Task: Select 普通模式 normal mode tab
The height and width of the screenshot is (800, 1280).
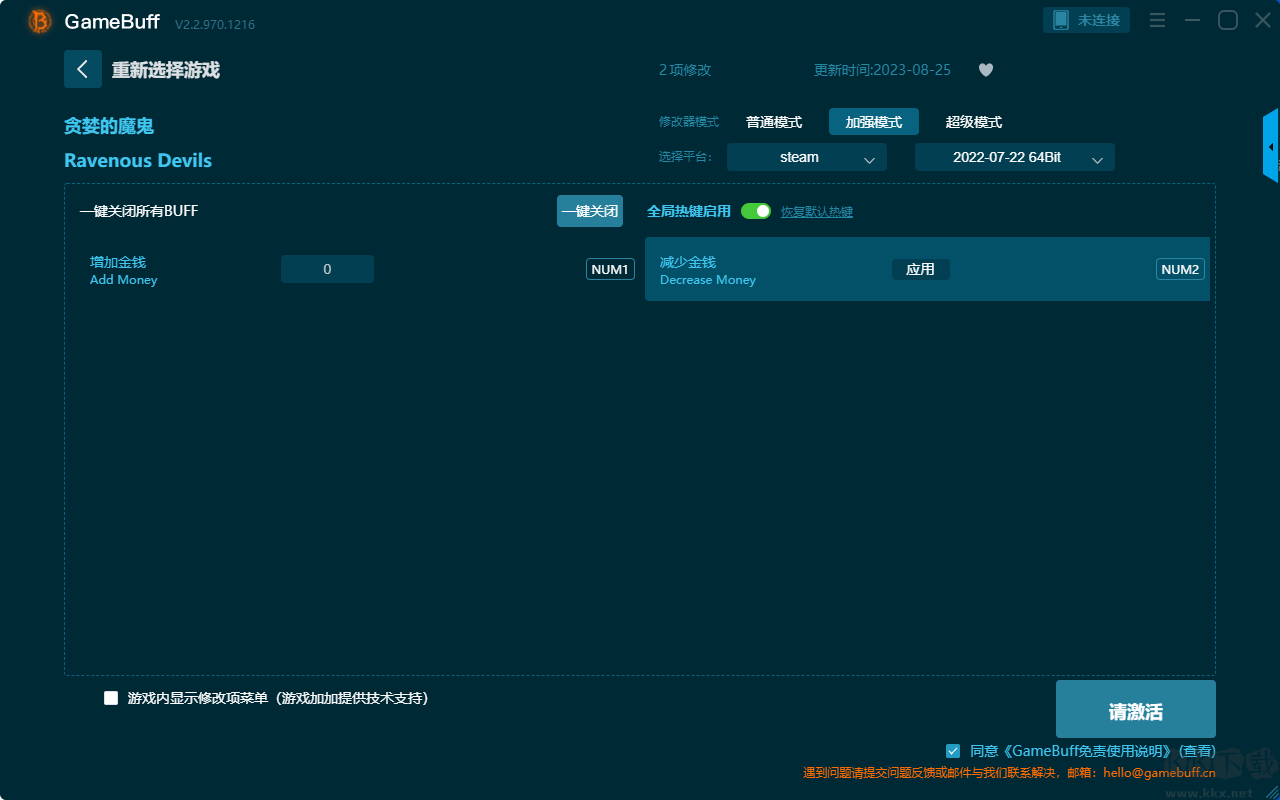Action: pos(774,122)
